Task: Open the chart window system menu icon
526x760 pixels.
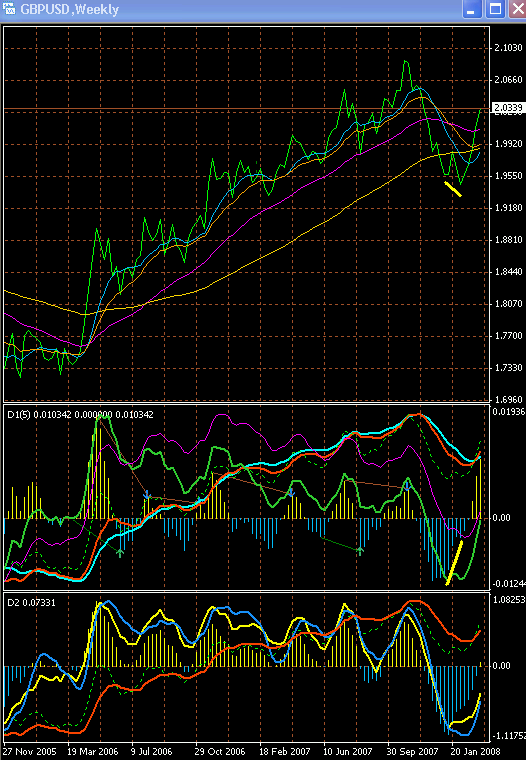Action: point(8,9)
